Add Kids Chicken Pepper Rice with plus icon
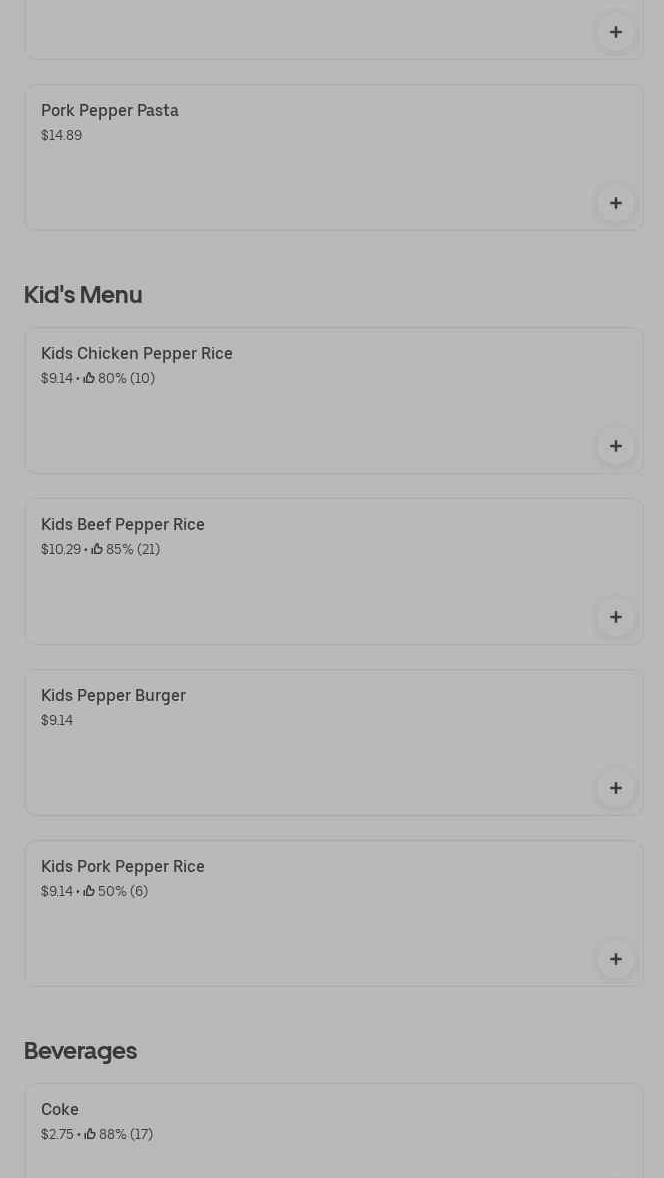This screenshot has height=1178, width=664. (616, 446)
